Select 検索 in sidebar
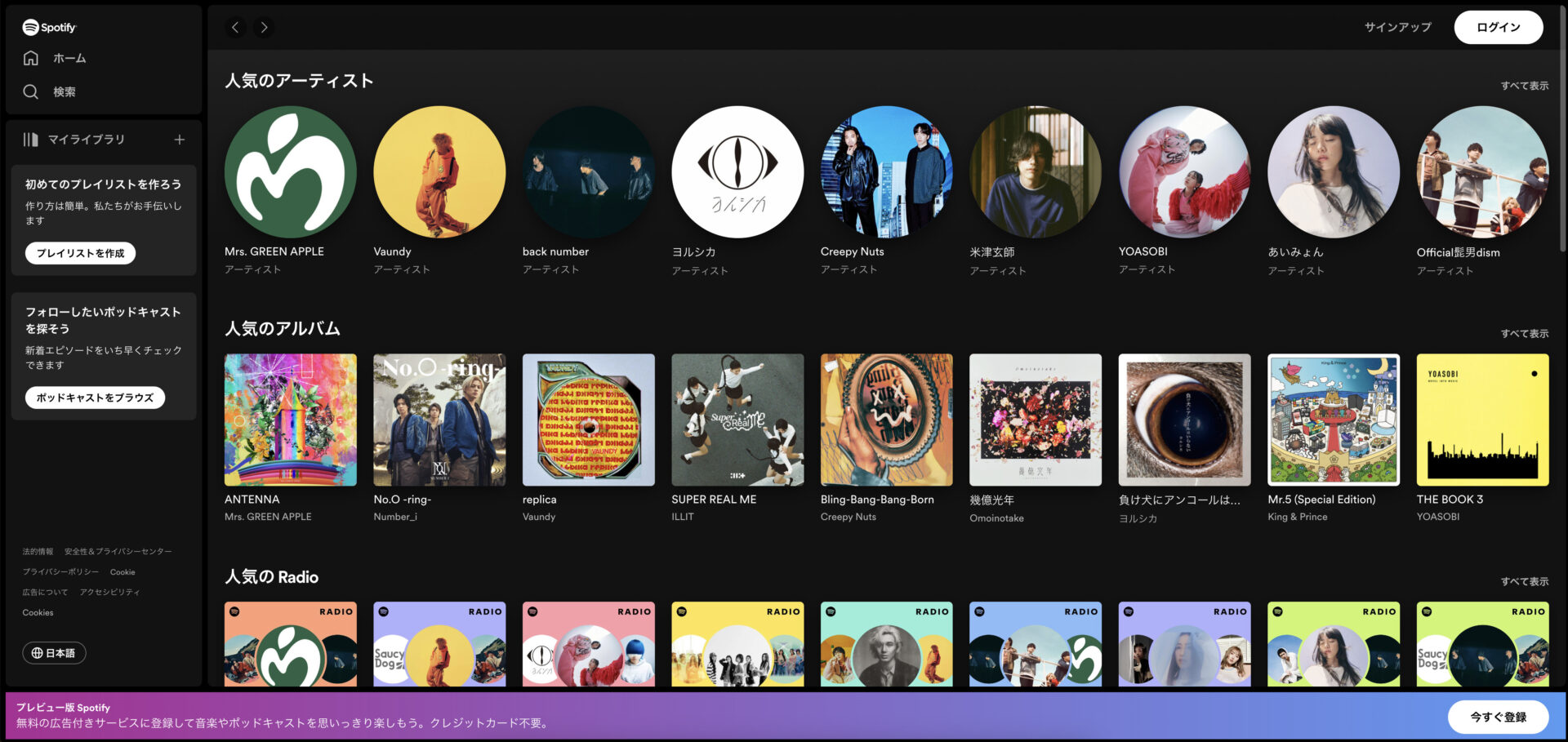Image resolution: width=1568 pixels, height=742 pixels. tap(65, 91)
